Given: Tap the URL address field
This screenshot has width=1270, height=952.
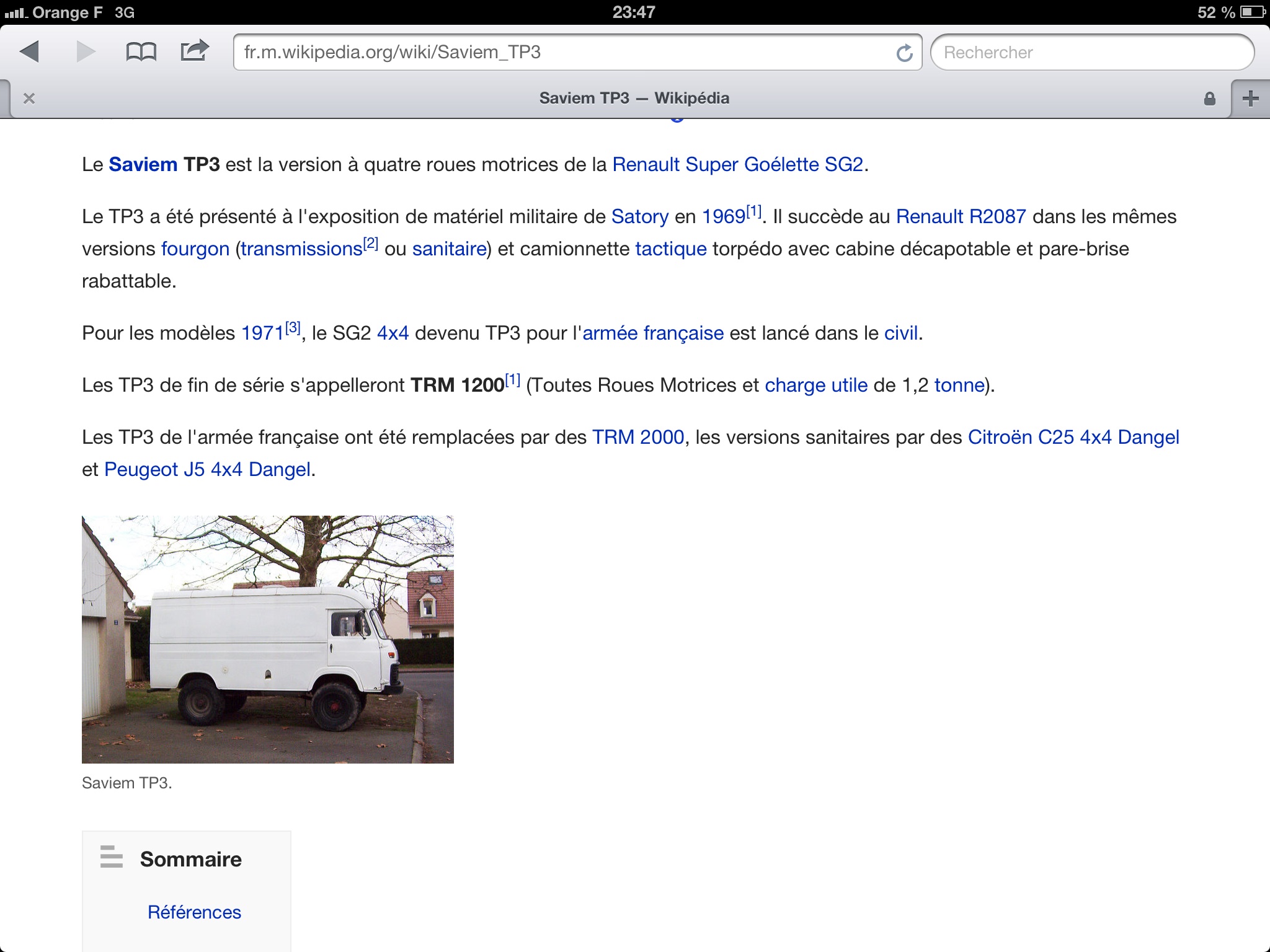Looking at the screenshot, I should pyautogui.click(x=558, y=52).
